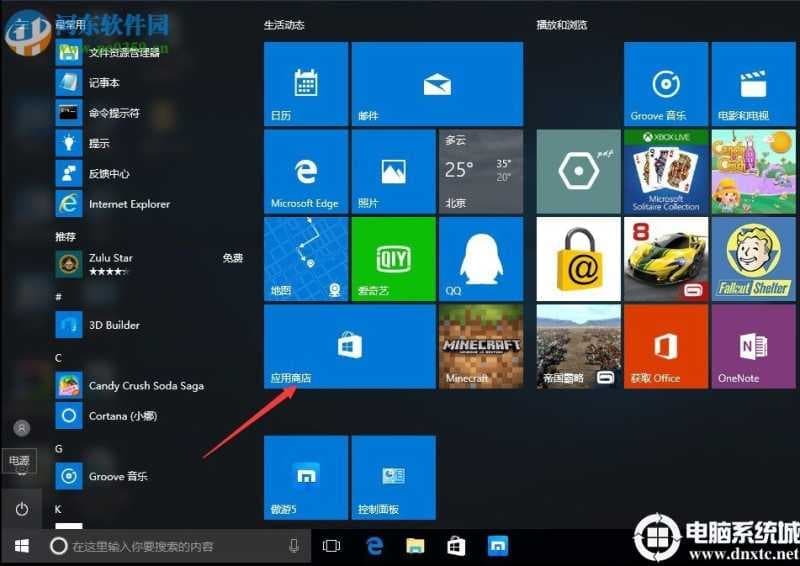Open the 帝国霸略 game tile
Viewport: 800px width, 566px height.
[579, 347]
